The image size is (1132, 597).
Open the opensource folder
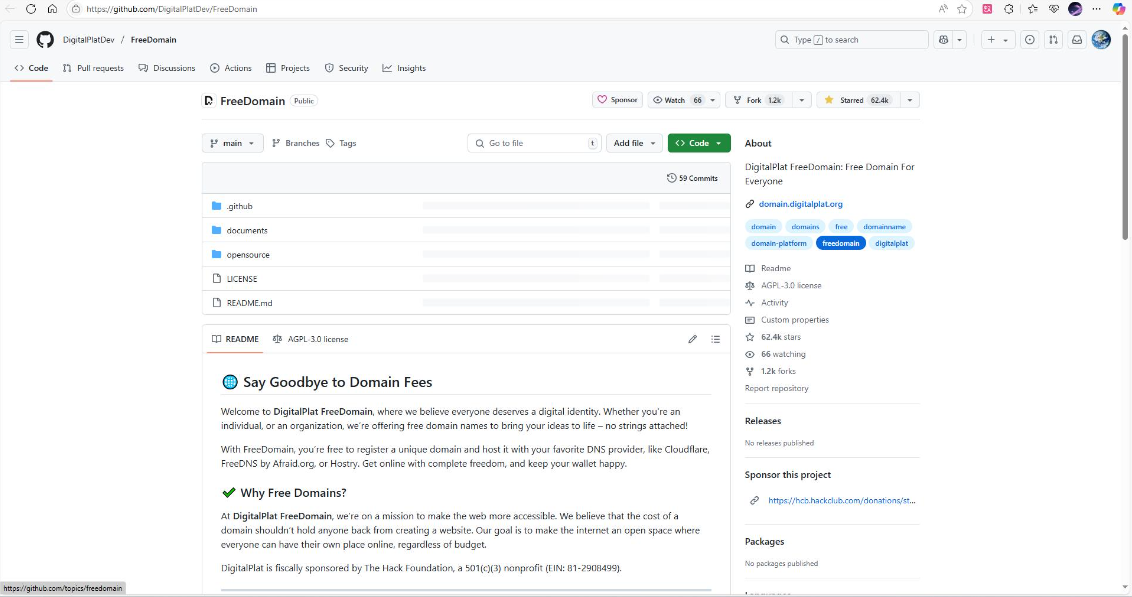(248, 255)
